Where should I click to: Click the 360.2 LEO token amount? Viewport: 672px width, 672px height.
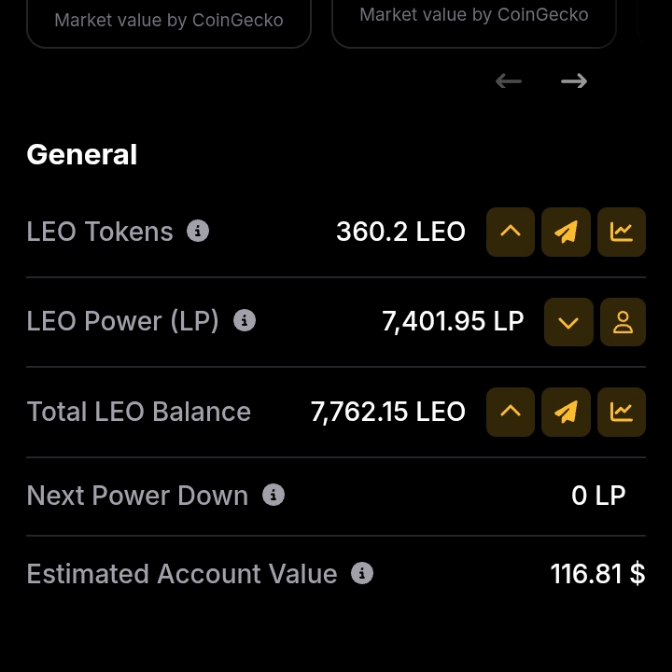pyautogui.click(x=400, y=232)
